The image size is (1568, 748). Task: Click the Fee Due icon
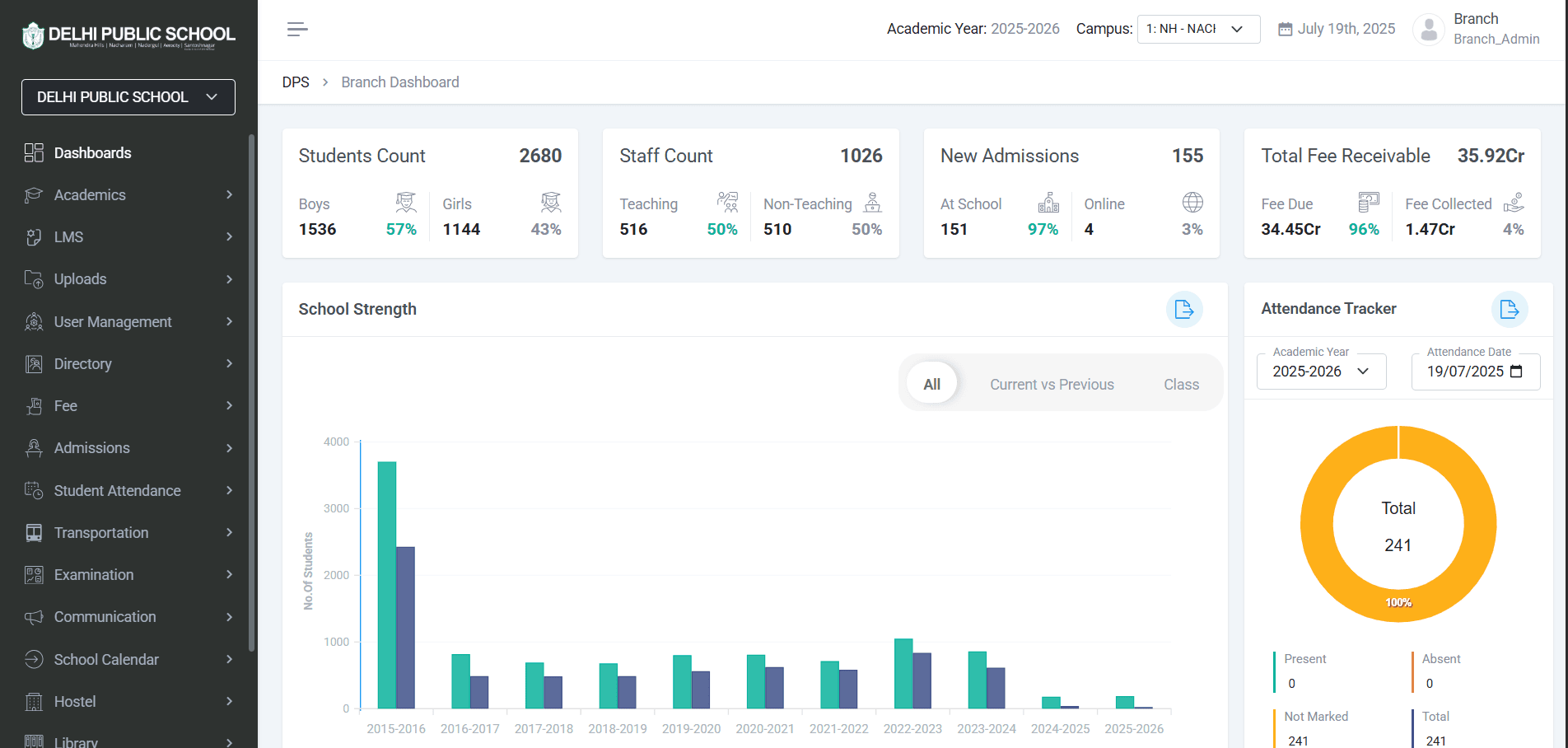click(x=1369, y=202)
